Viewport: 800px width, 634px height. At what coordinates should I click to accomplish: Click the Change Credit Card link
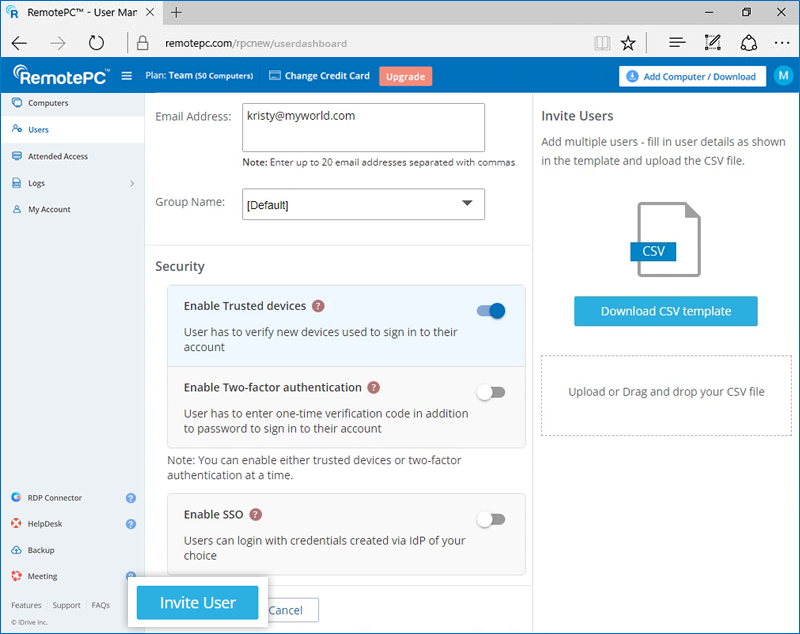click(x=319, y=76)
